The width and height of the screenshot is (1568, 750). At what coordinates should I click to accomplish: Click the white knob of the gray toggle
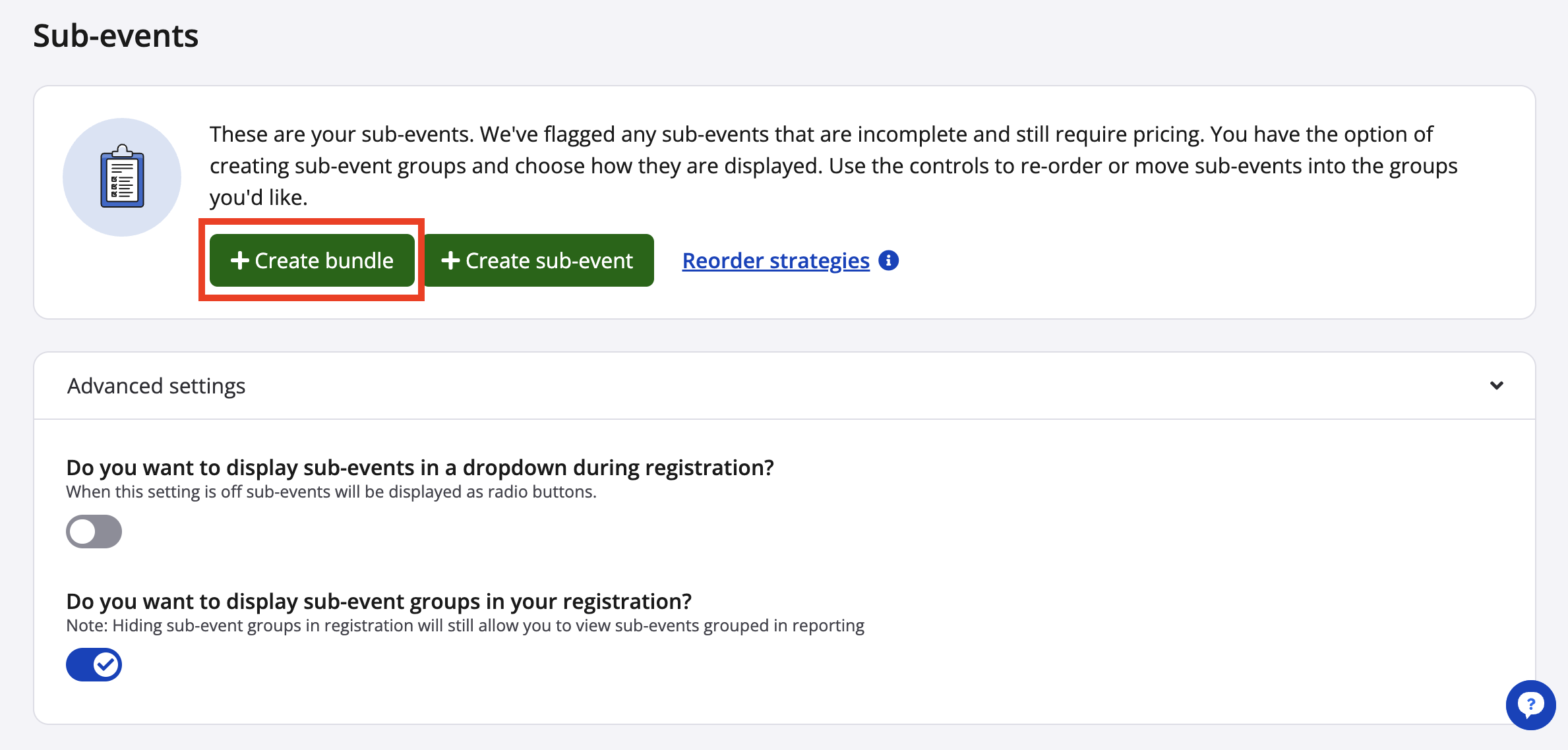click(82, 531)
